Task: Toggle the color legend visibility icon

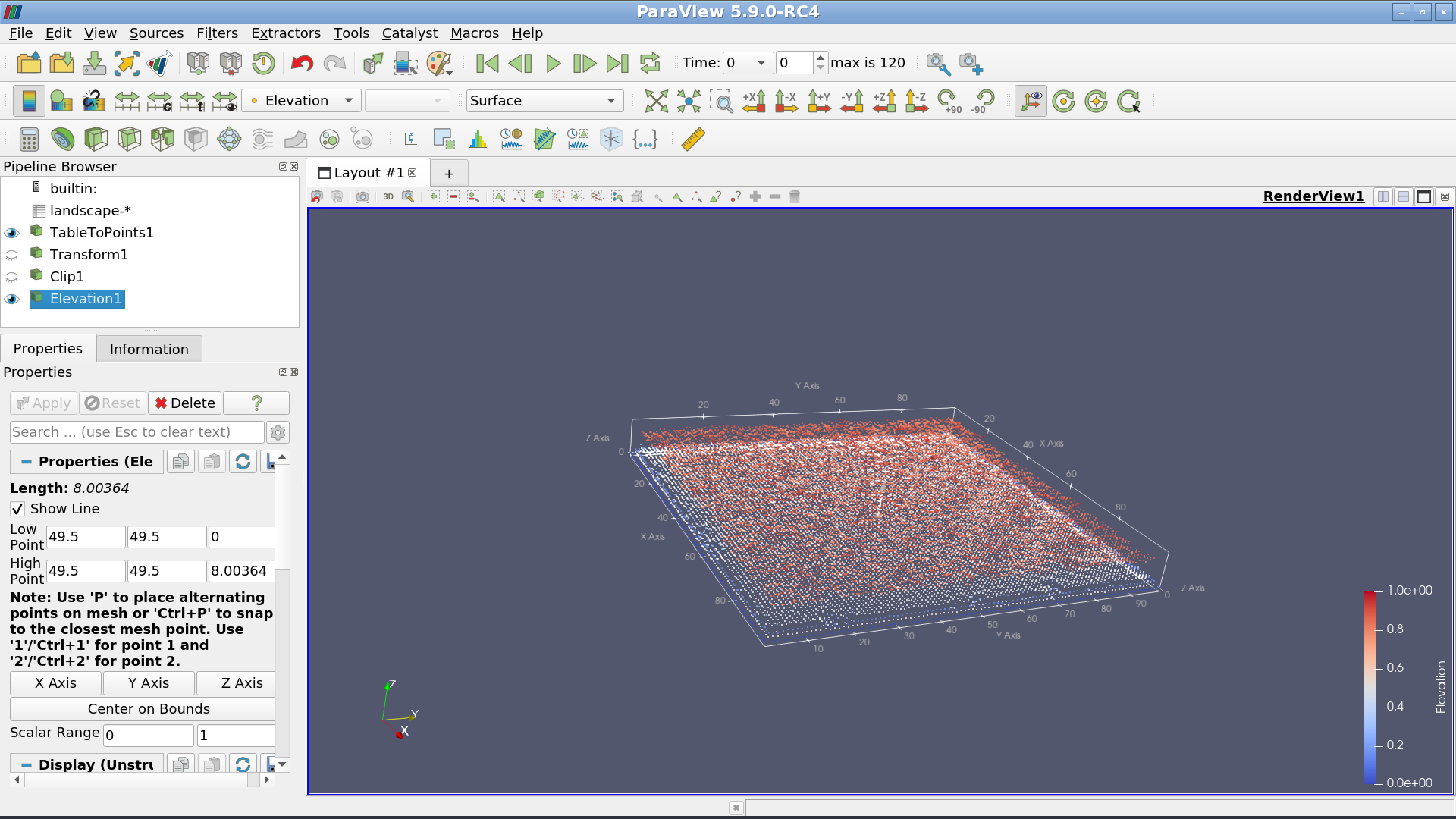Action: [x=28, y=101]
